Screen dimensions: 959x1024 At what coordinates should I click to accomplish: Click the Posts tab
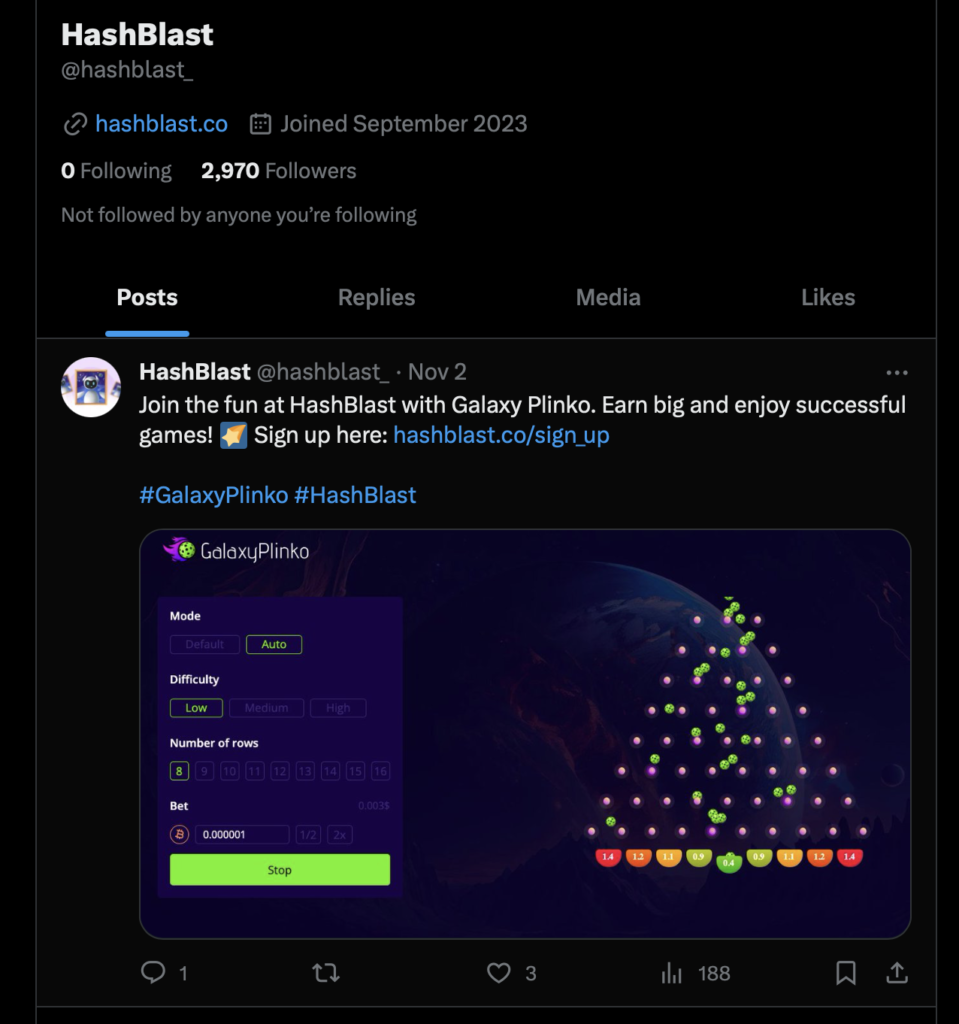click(147, 298)
